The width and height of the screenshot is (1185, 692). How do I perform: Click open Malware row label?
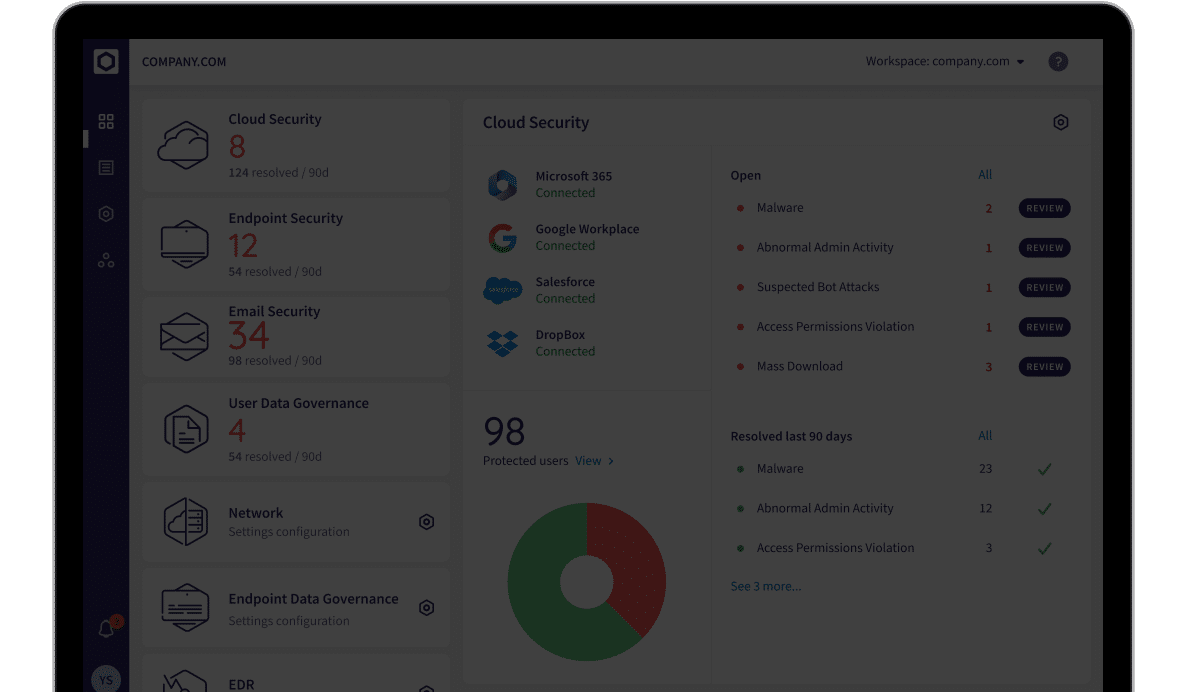coord(780,208)
